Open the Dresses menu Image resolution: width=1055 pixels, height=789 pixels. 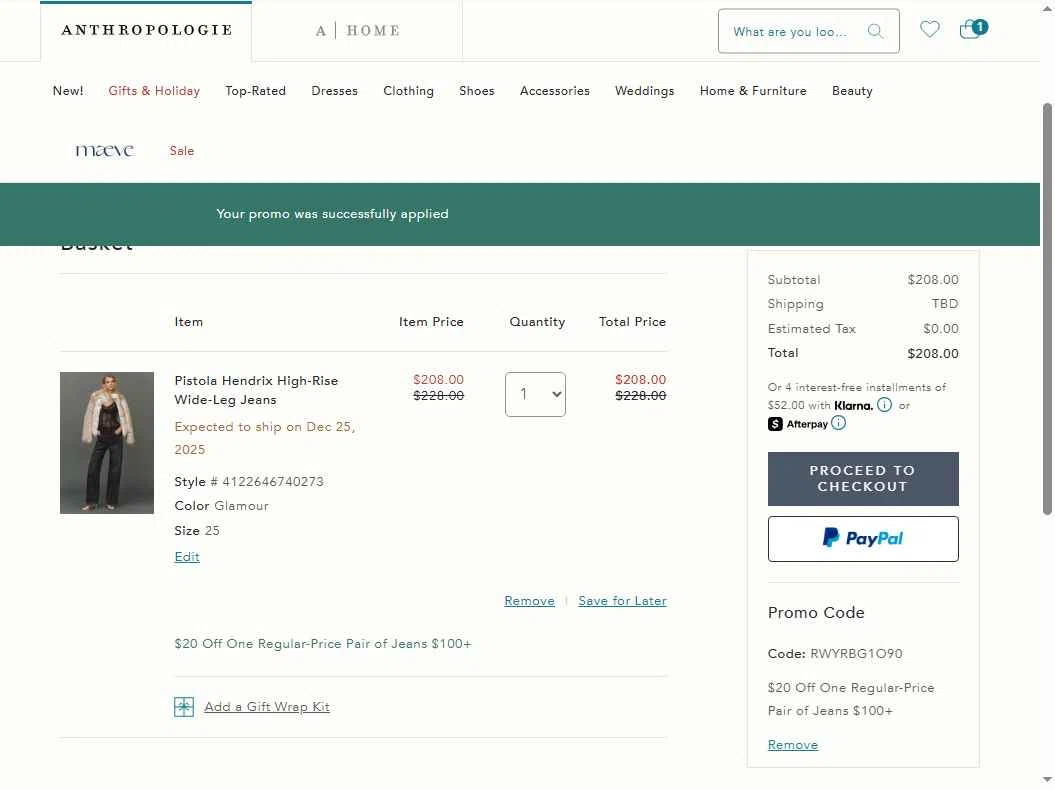click(x=334, y=91)
